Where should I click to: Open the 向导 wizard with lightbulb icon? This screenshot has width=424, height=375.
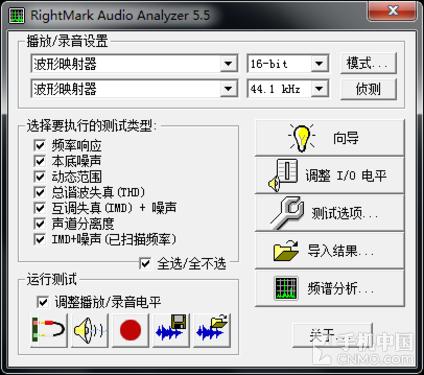point(330,138)
